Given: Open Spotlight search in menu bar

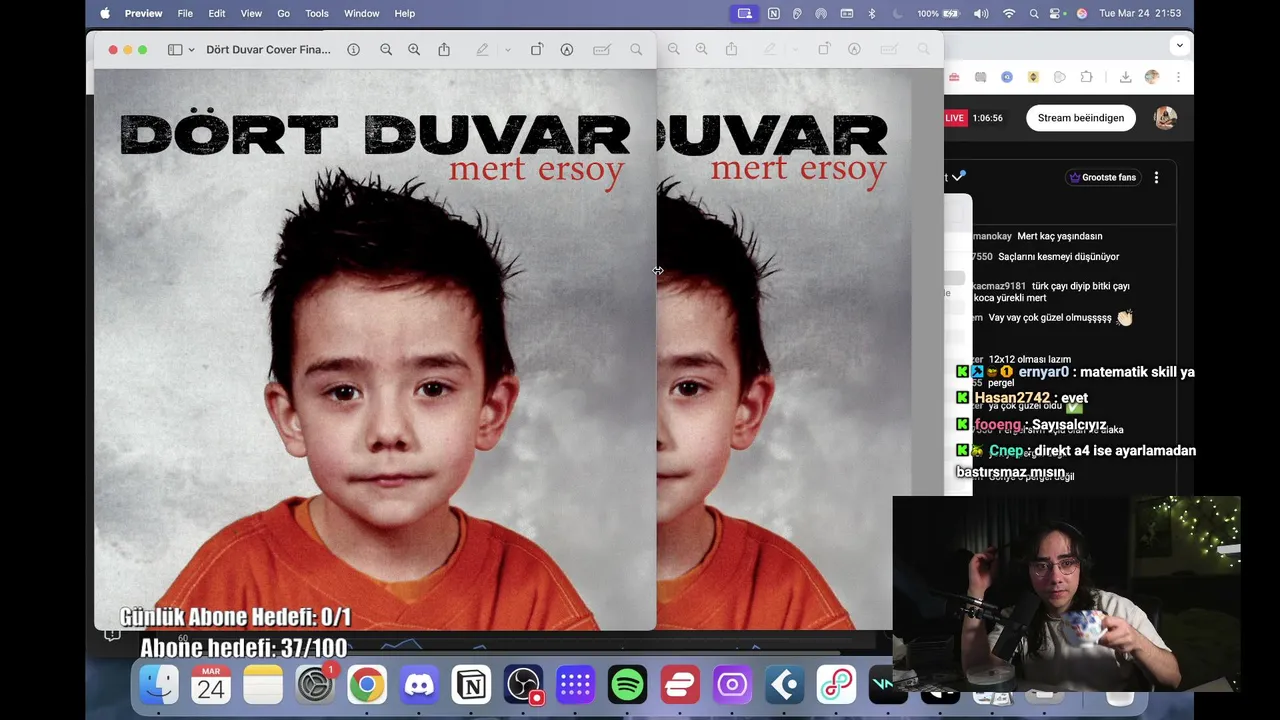Looking at the screenshot, I should coord(1034,13).
